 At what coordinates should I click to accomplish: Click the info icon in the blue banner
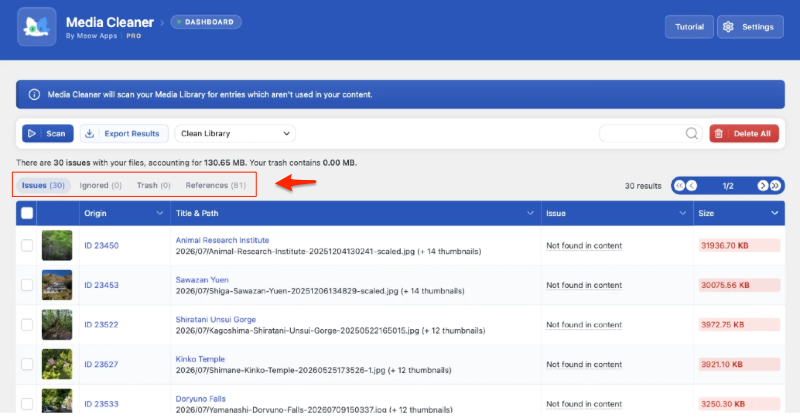pos(34,94)
